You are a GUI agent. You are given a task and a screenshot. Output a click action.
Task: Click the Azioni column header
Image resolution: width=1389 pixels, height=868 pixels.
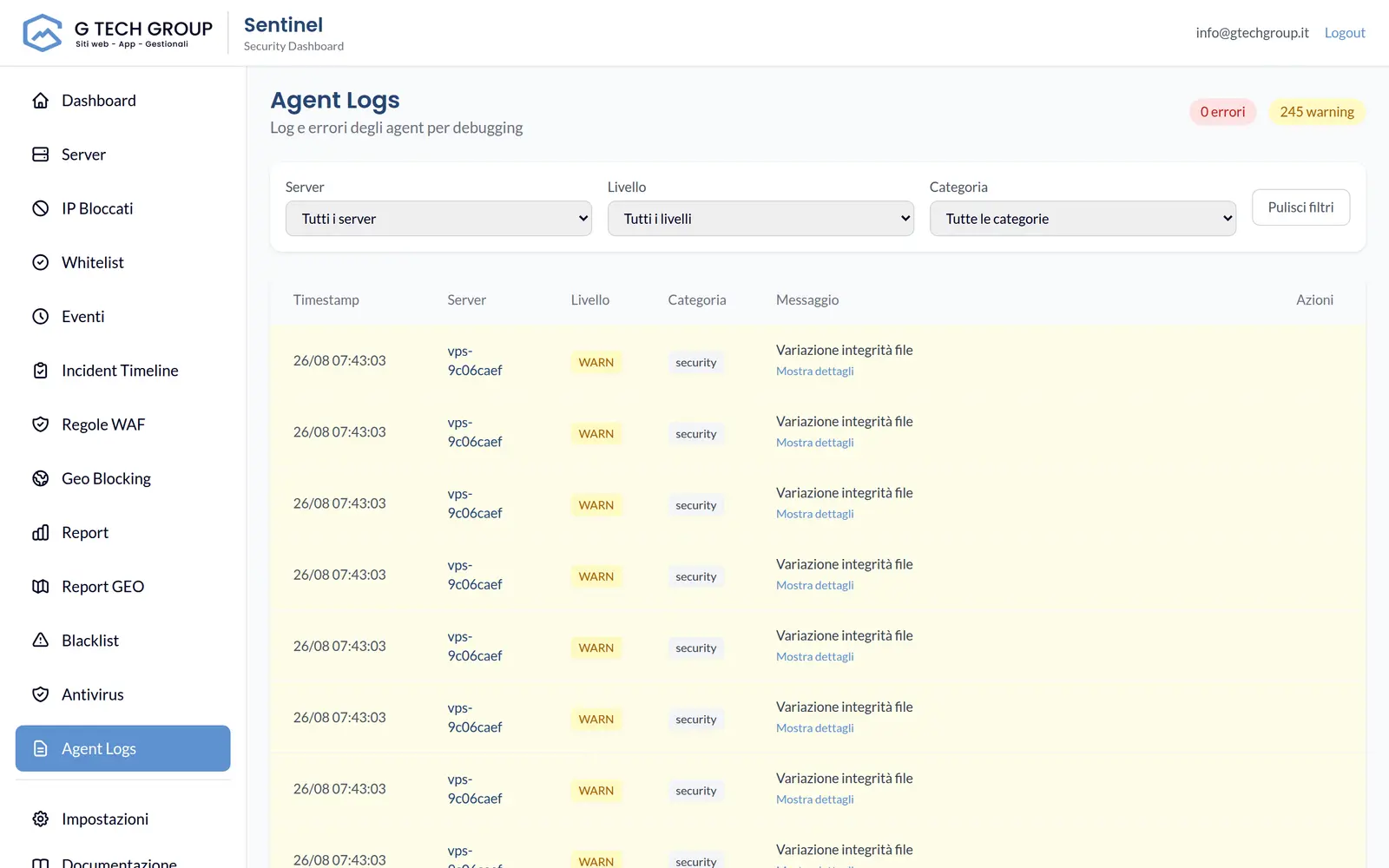click(1314, 299)
